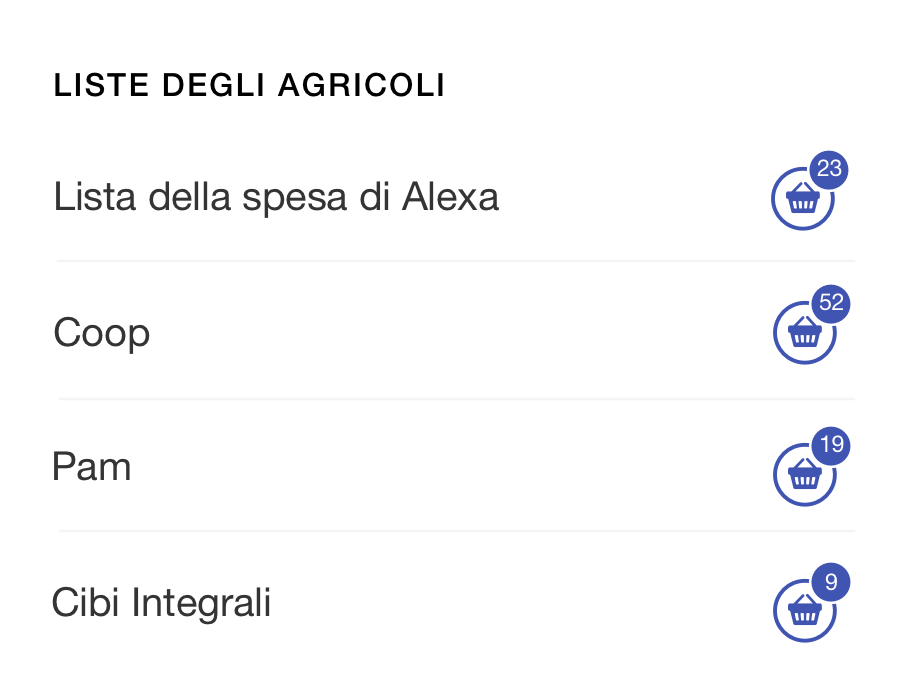Image resolution: width=900 pixels, height=686 pixels.
Task: Open the Pam list entry
Action: (x=91, y=467)
